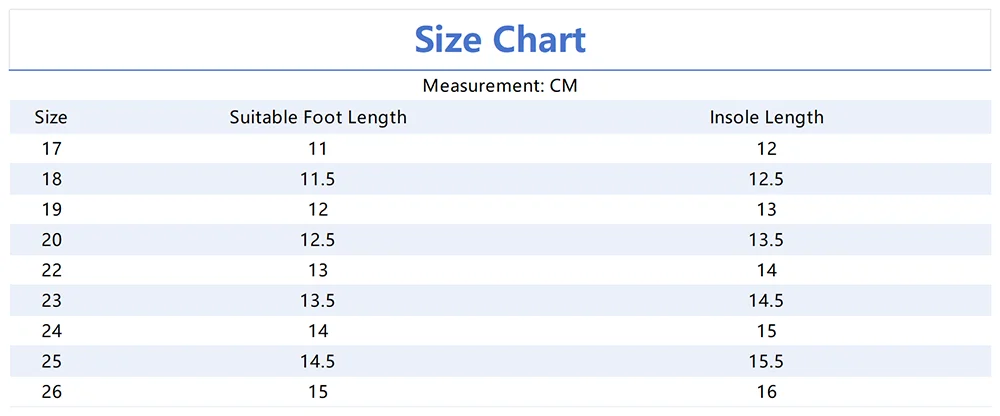Click size 26 row label
The height and width of the screenshot is (416, 1000).
(x=51, y=392)
